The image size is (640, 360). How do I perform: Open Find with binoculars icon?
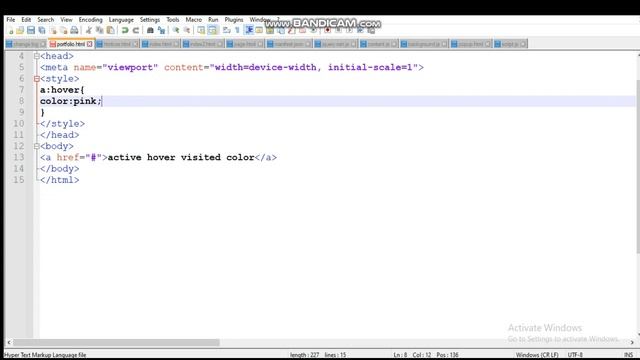(150, 31)
